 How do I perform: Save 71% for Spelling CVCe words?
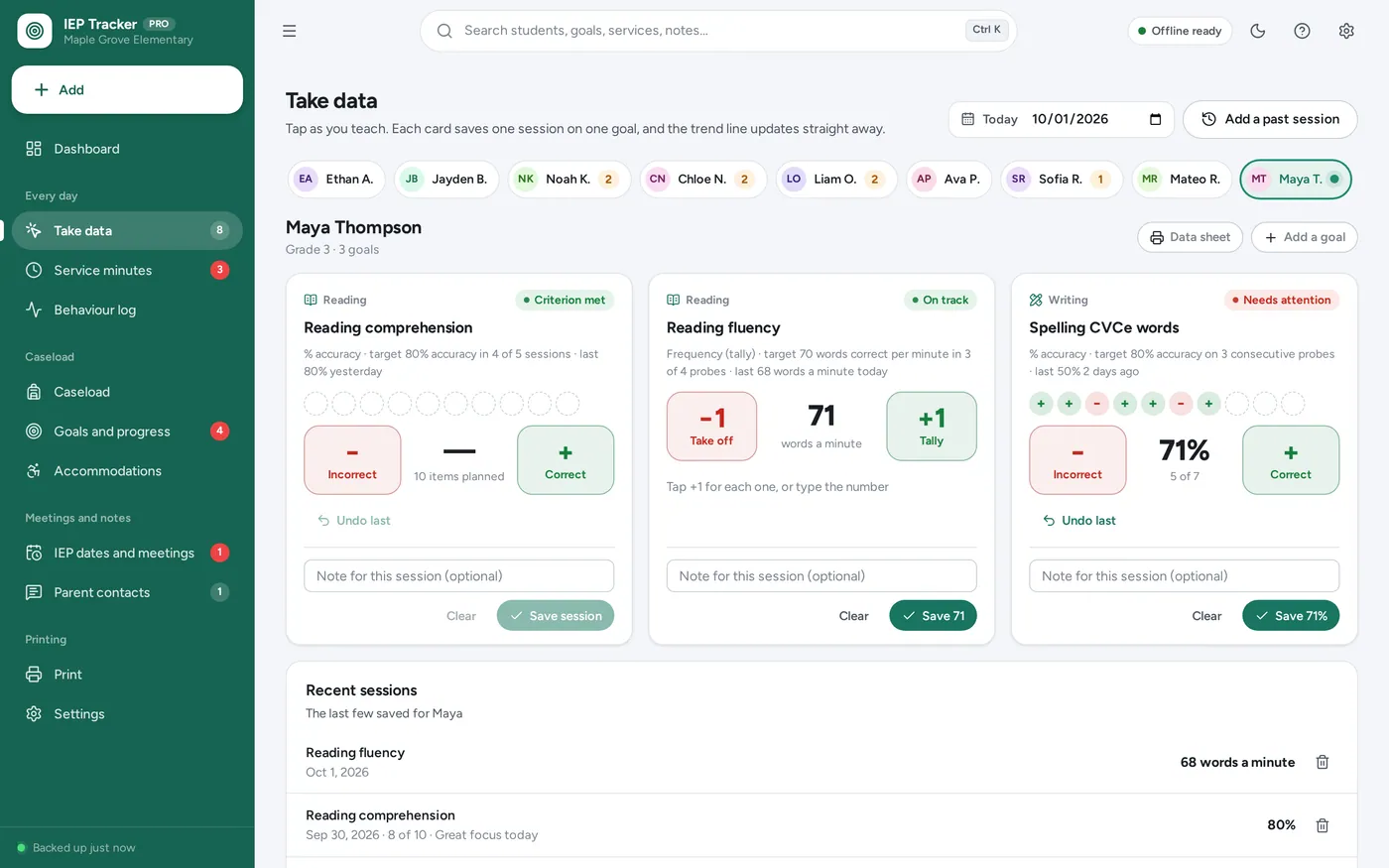(x=1291, y=616)
